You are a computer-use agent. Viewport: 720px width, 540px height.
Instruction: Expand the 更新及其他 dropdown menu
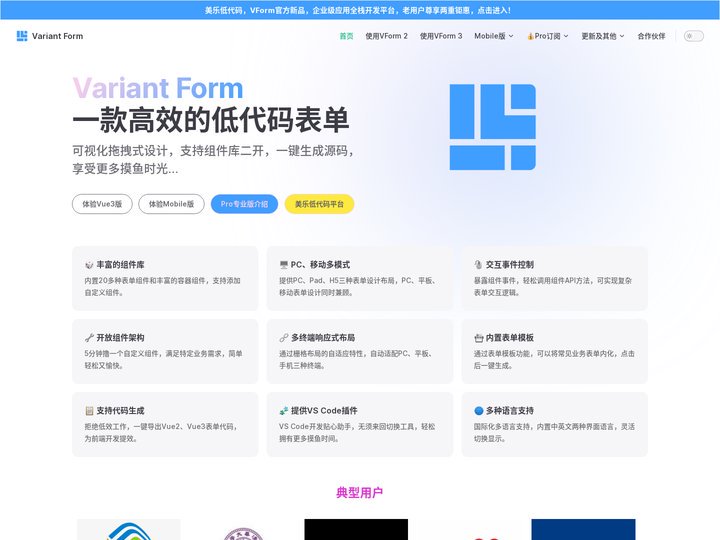click(602, 36)
